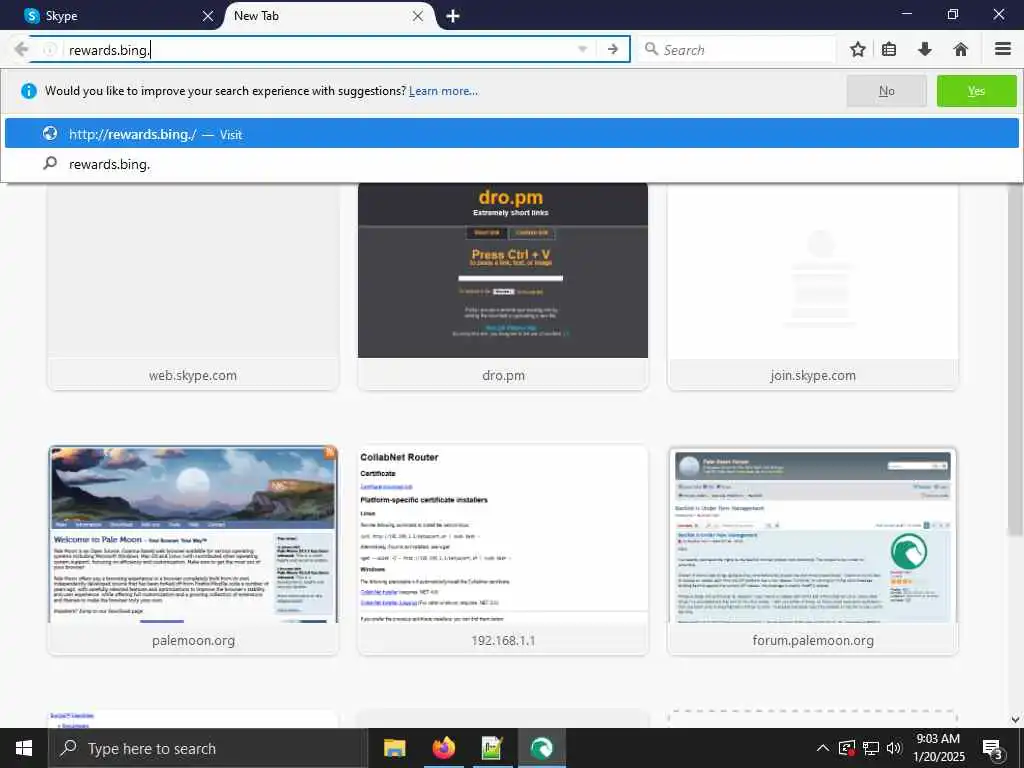The height and width of the screenshot is (768, 1024).
Task: Launch Firefox from taskbar
Action: point(443,748)
